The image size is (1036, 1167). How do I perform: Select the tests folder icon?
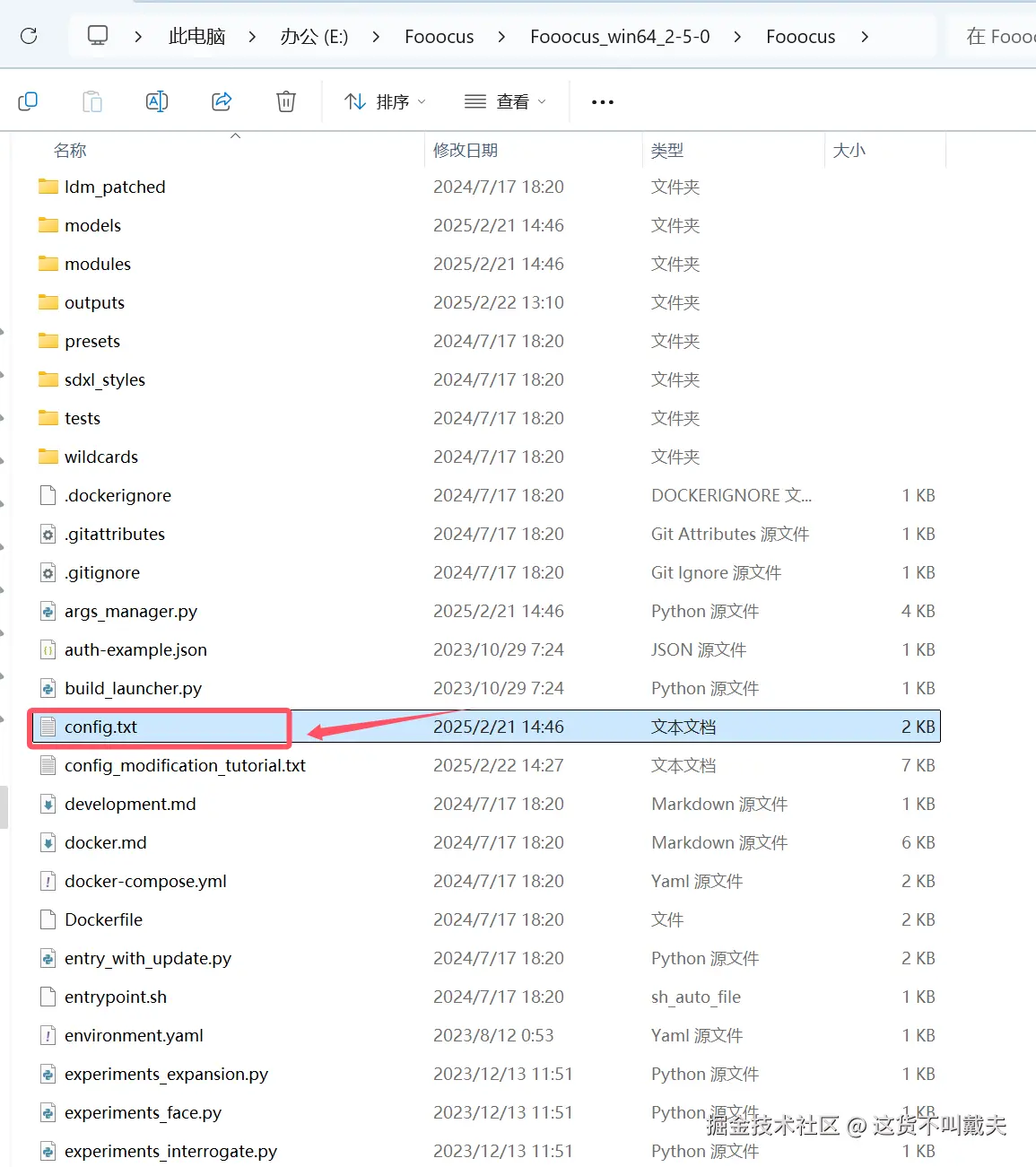tap(48, 418)
